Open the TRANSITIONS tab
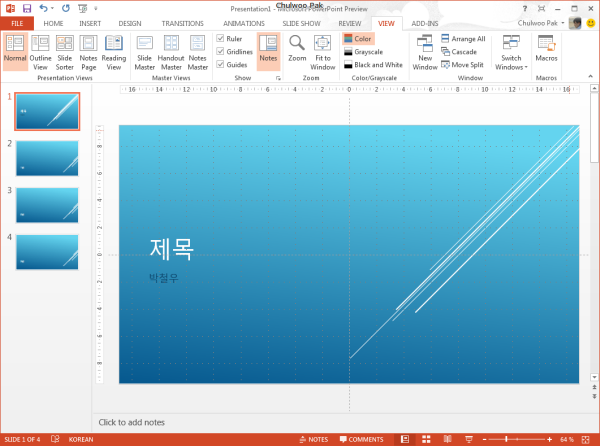 pos(183,23)
